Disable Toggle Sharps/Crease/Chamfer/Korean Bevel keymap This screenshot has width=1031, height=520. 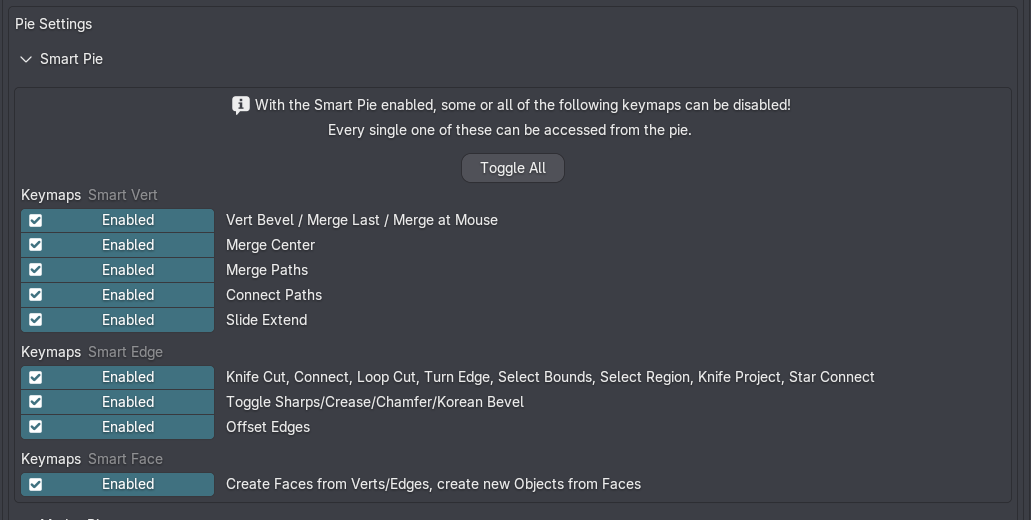coord(118,402)
